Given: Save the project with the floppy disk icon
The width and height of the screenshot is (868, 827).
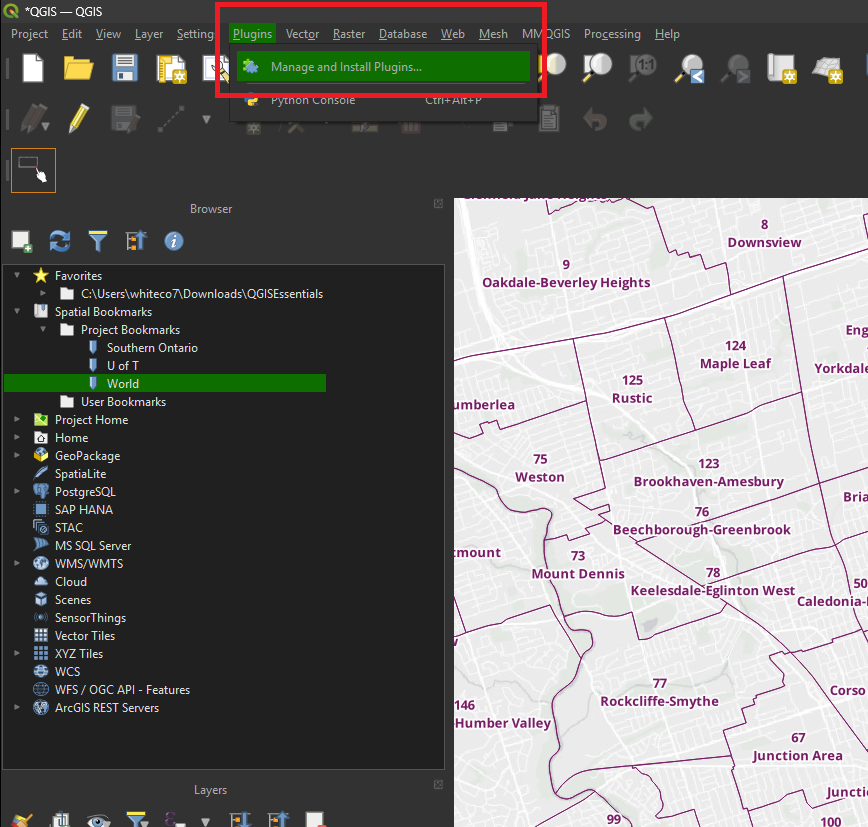Looking at the screenshot, I should click(125, 68).
